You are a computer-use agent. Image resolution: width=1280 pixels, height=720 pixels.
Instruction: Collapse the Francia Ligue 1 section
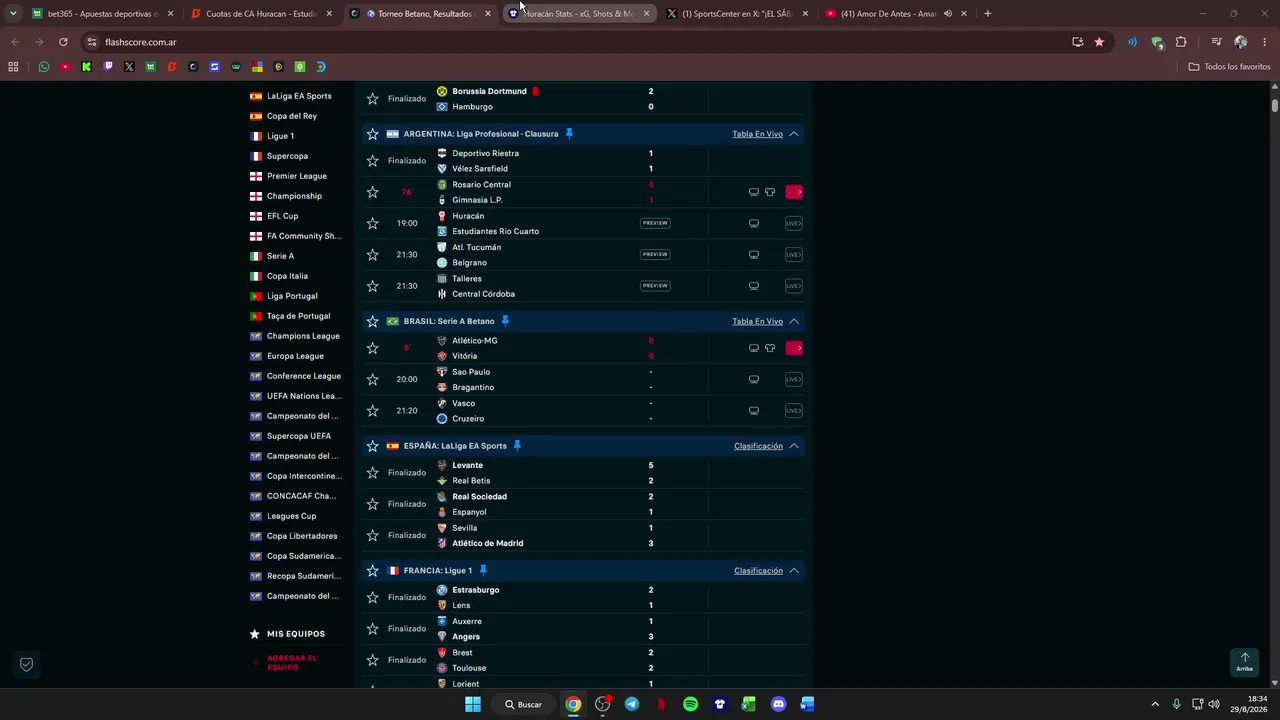coord(794,571)
